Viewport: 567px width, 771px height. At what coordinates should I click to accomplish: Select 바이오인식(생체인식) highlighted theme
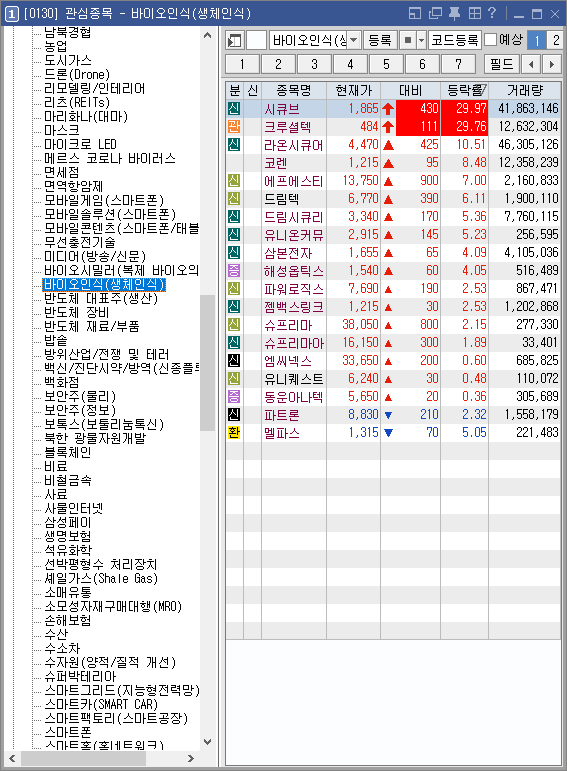(x=104, y=285)
